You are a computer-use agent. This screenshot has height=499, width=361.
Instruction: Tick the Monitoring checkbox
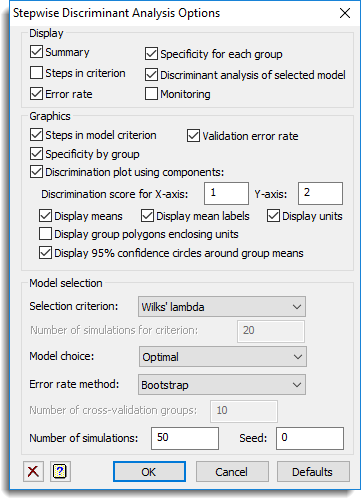point(151,94)
